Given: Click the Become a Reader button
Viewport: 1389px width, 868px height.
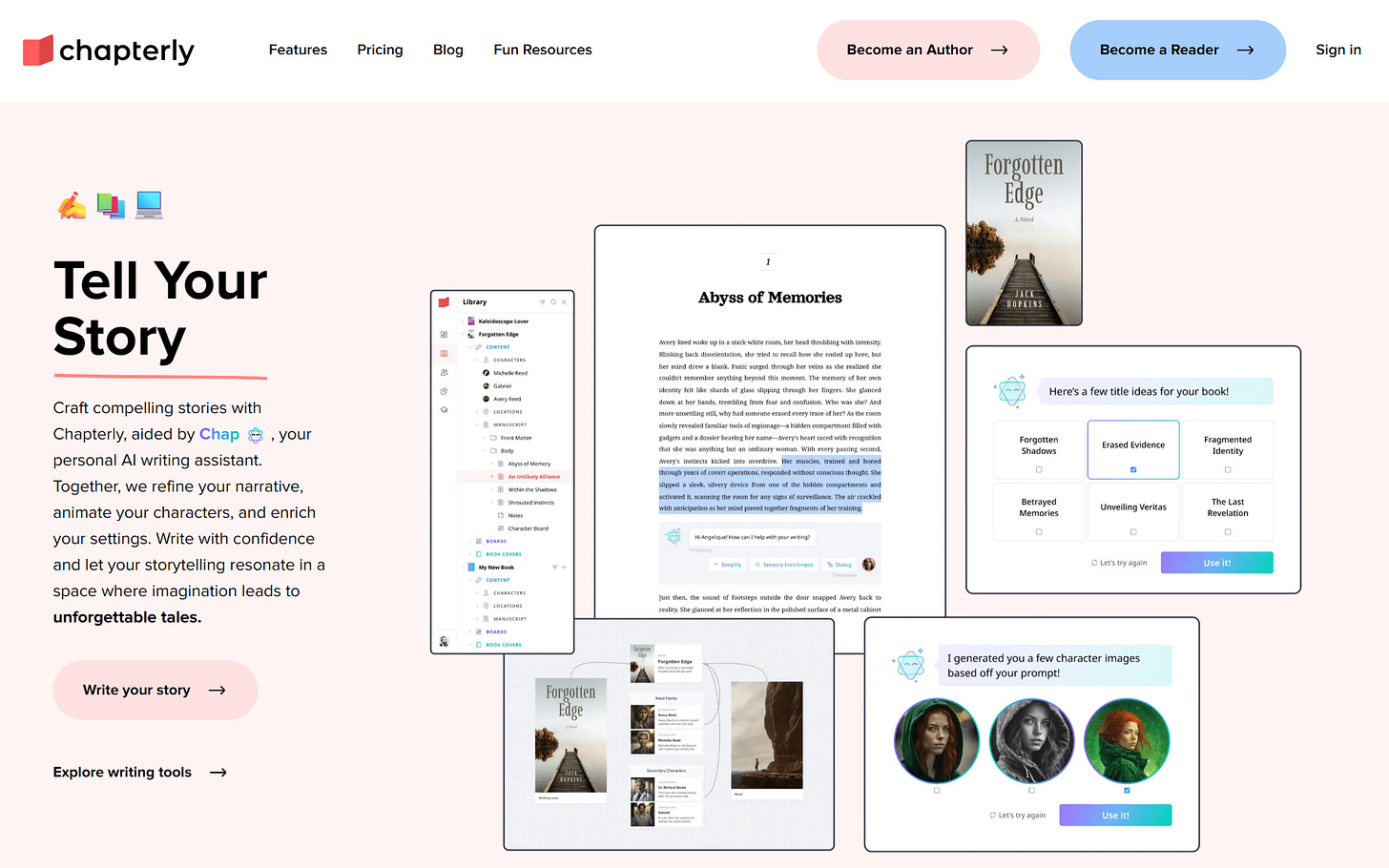Looking at the screenshot, I should tap(1177, 50).
